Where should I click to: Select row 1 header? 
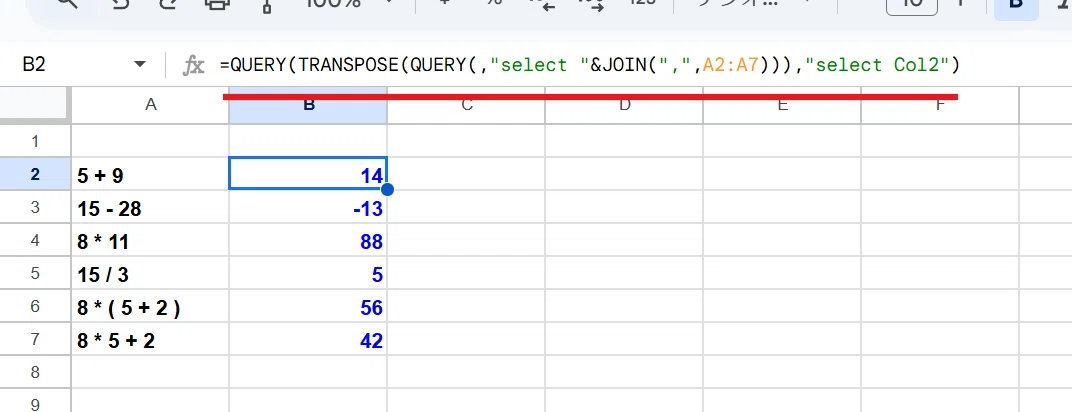pyautogui.click(x=36, y=141)
